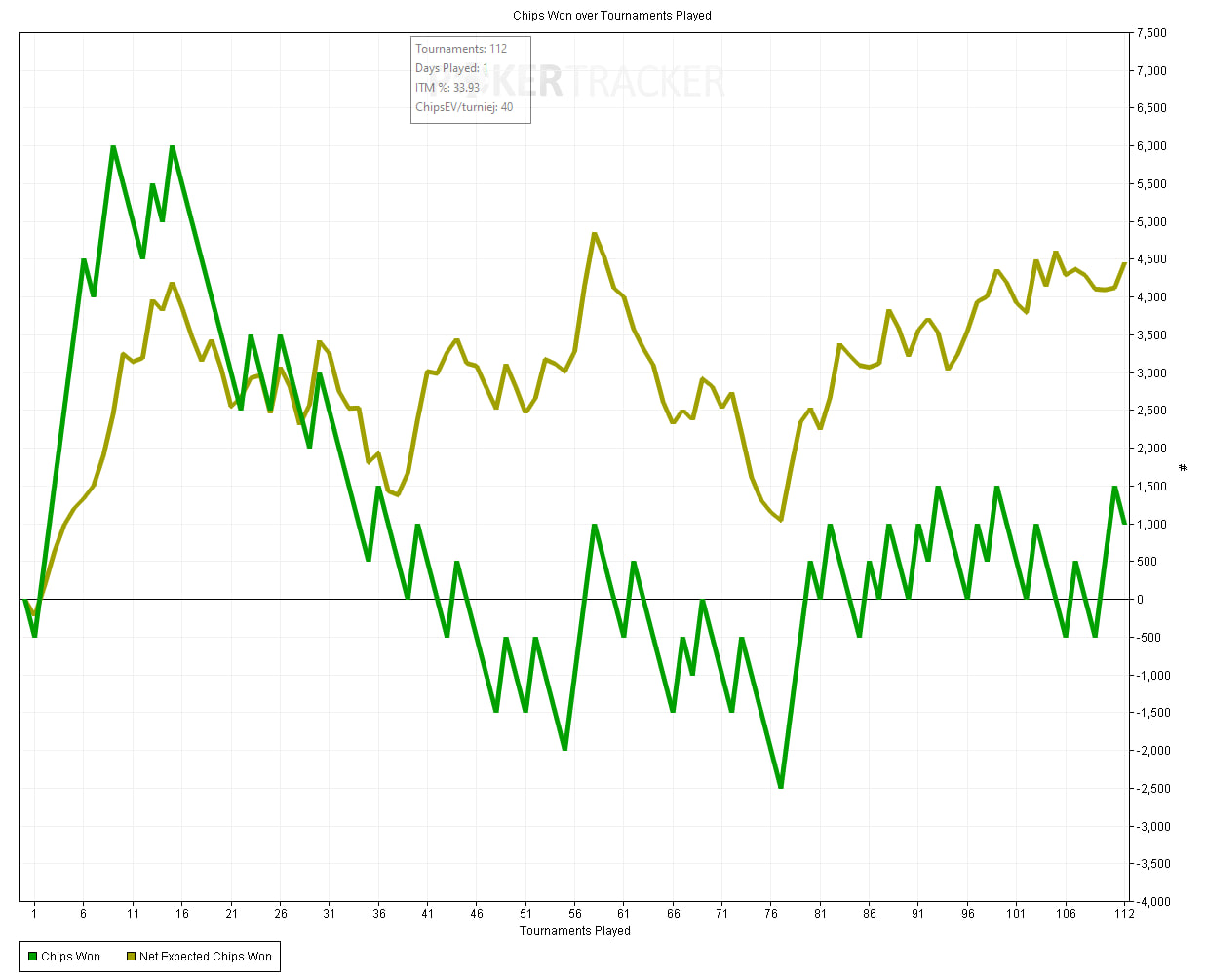The width and height of the screenshot is (1206, 980).
Task: Click the x-axis tick label 36
Action: [379, 914]
